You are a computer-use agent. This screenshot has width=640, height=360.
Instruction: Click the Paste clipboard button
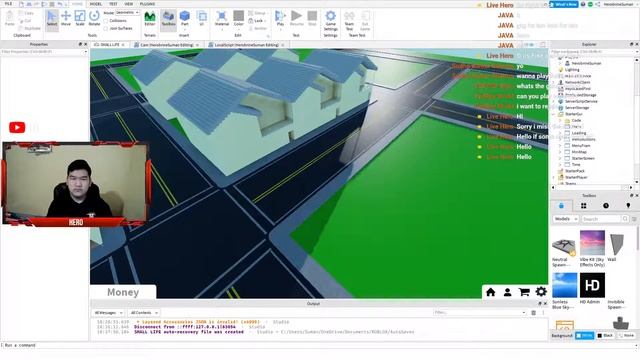pyautogui.click(x=10, y=19)
